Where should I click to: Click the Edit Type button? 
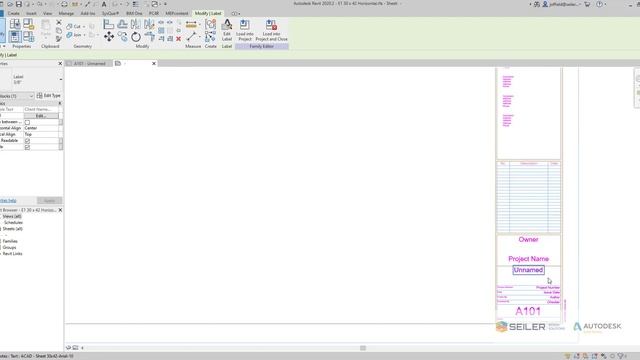click(x=49, y=96)
